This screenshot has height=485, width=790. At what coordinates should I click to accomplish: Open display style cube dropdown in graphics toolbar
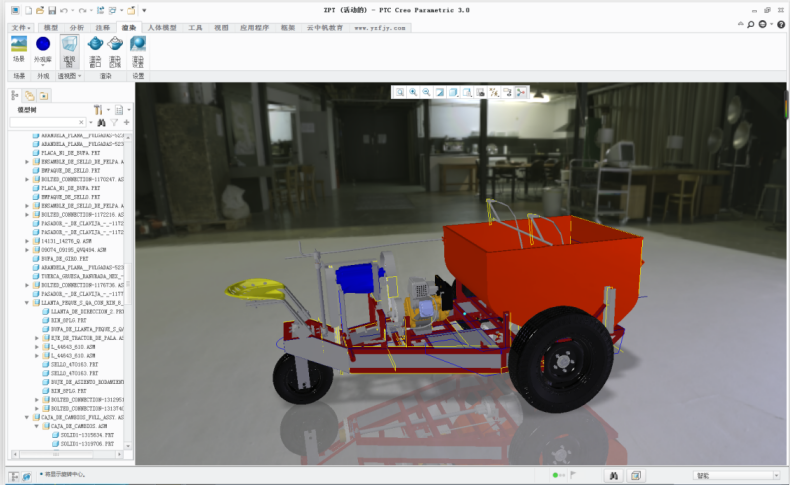(x=453, y=92)
